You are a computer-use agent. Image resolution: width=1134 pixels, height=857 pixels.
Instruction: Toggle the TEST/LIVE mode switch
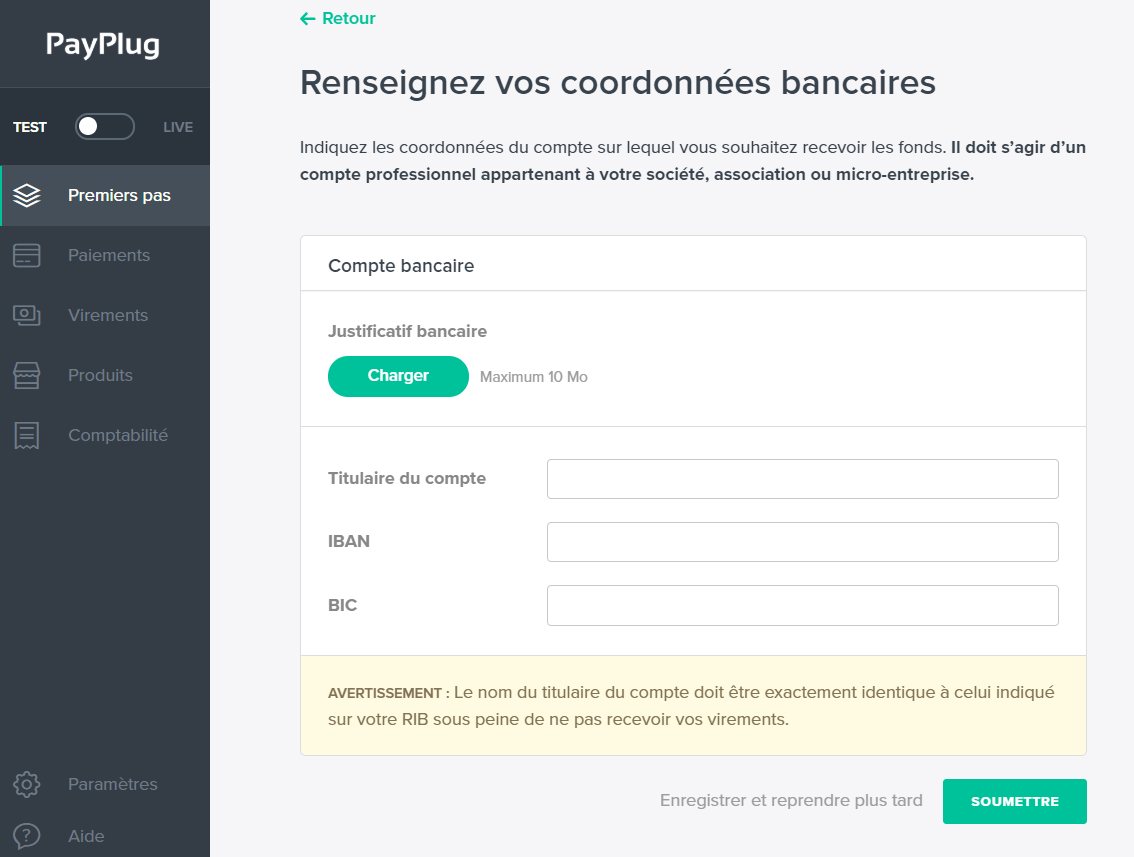tap(104, 127)
